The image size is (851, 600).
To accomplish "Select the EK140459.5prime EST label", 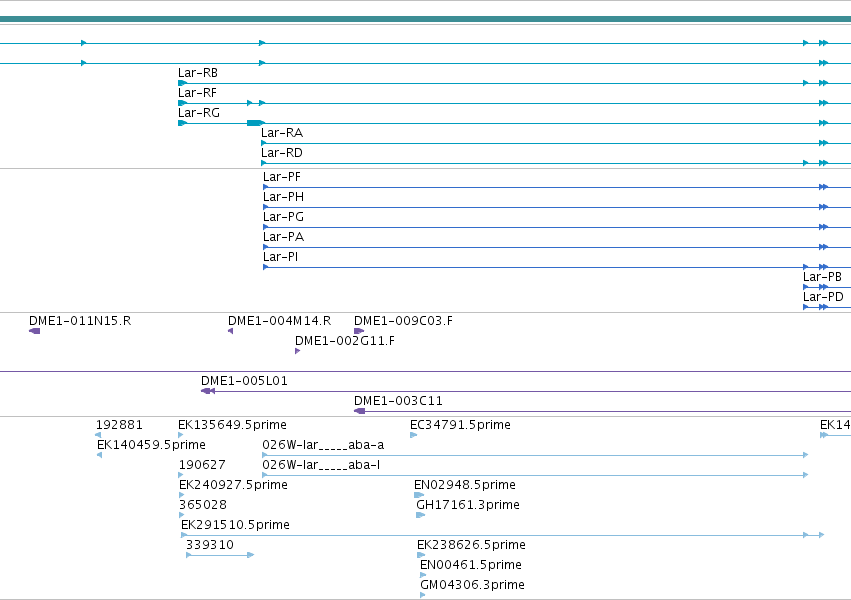I will tap(151, 445).
